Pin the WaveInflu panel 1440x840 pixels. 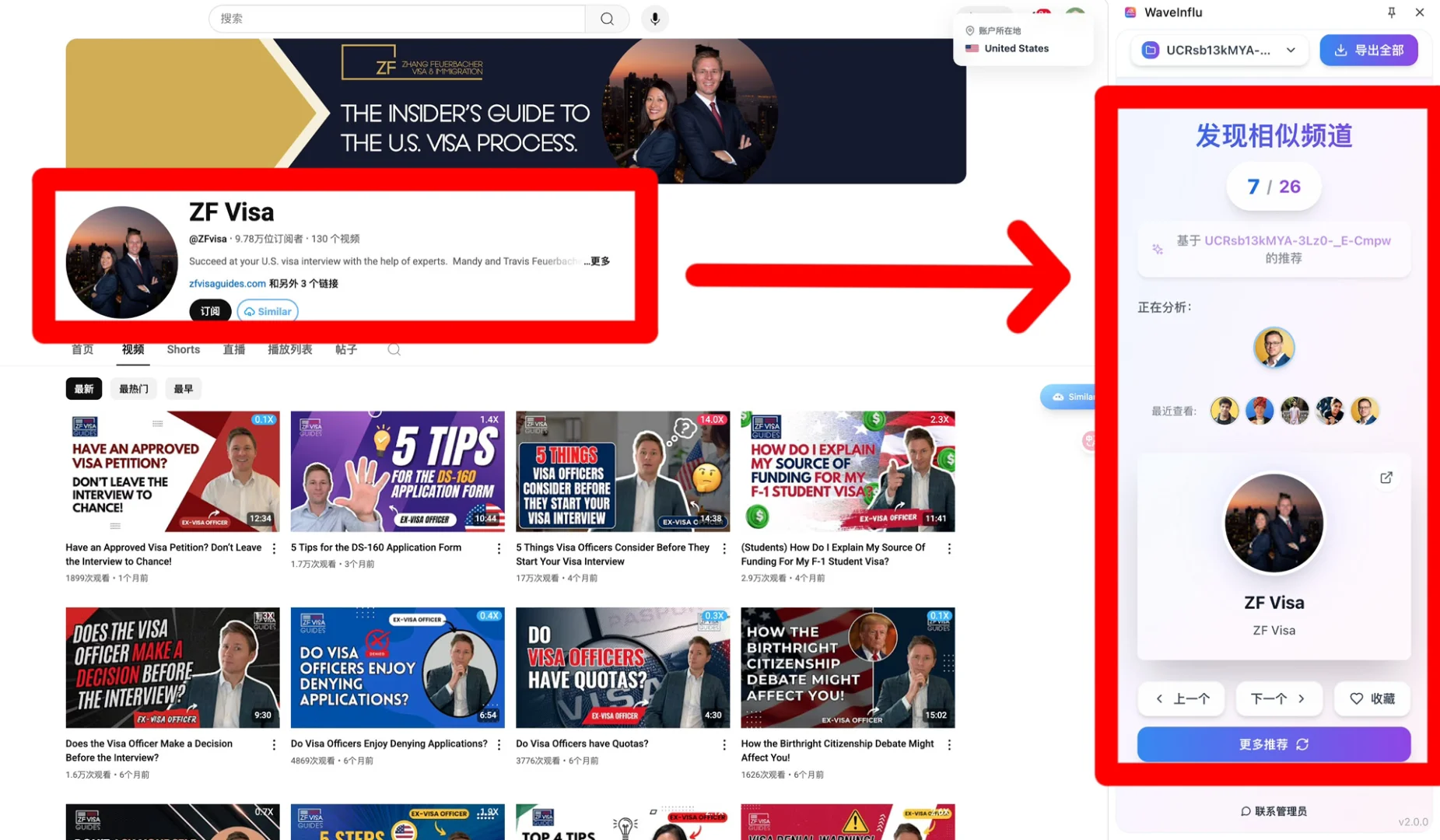point(1391,12)
